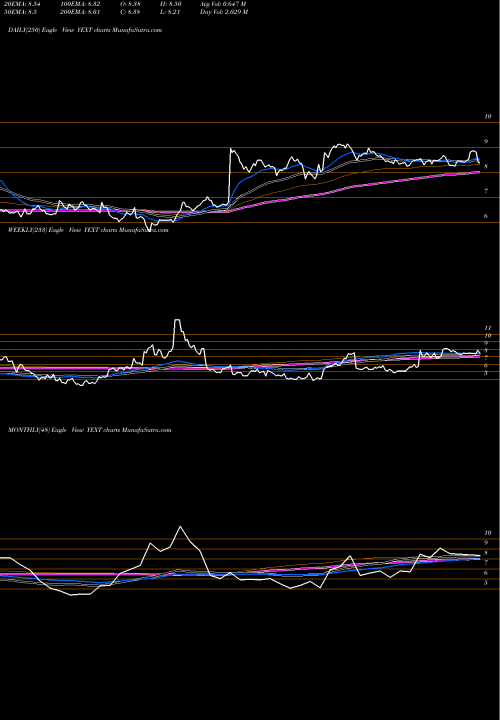This screenshot has width=500, height=720.
Task: Click the 8 price label on the monthly chart
Action: coord(486,553)
